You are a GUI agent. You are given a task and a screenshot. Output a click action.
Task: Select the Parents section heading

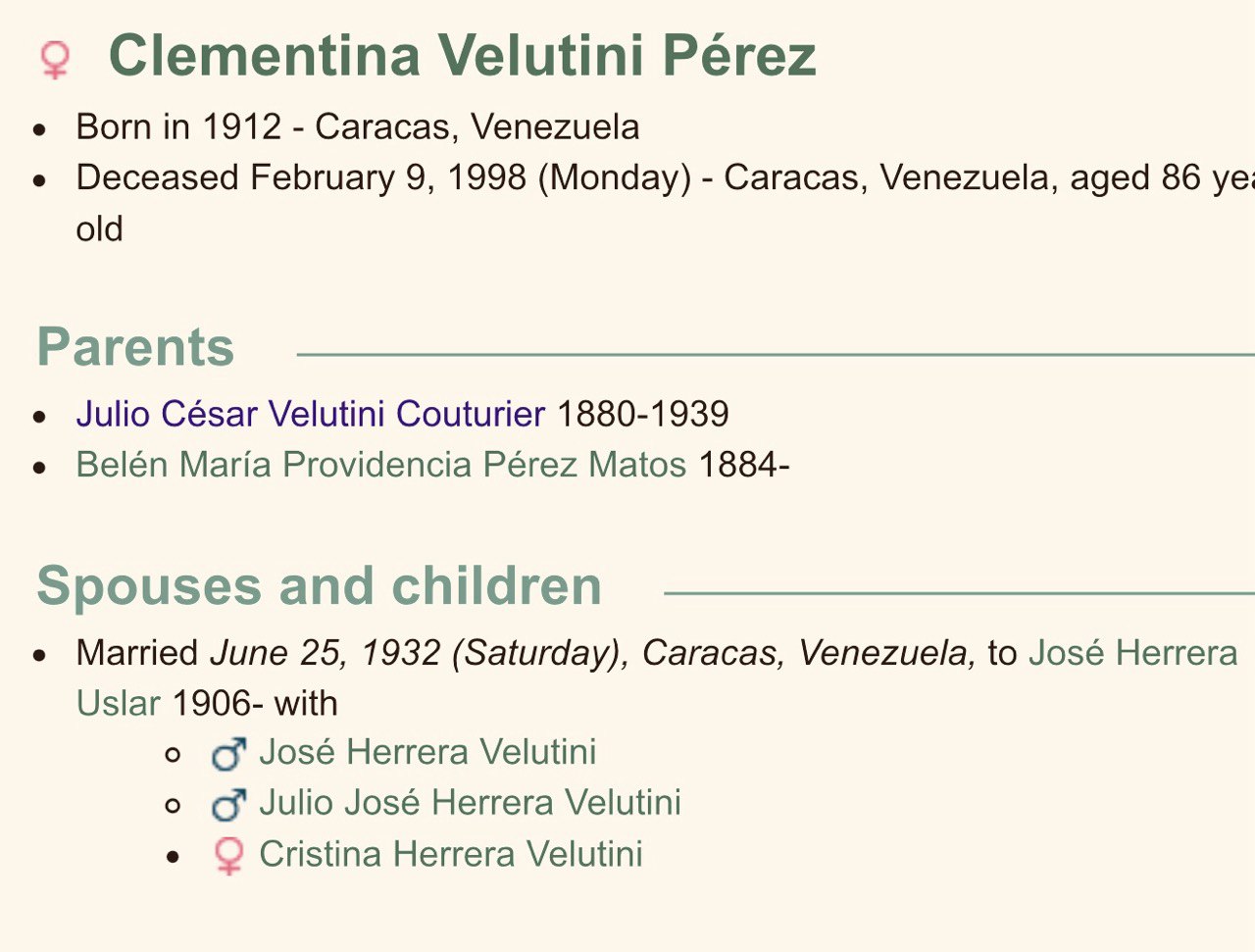pos(135,347)
